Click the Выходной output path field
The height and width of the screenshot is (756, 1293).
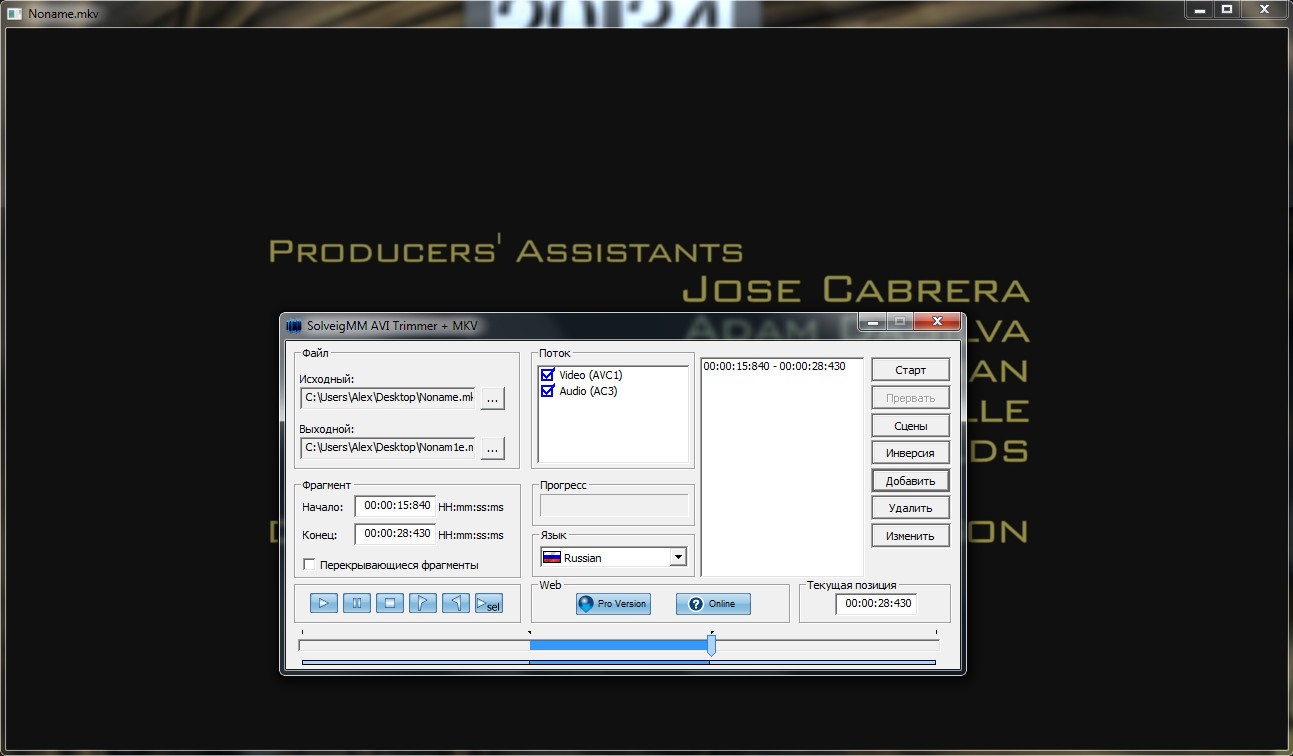[388, 448]
